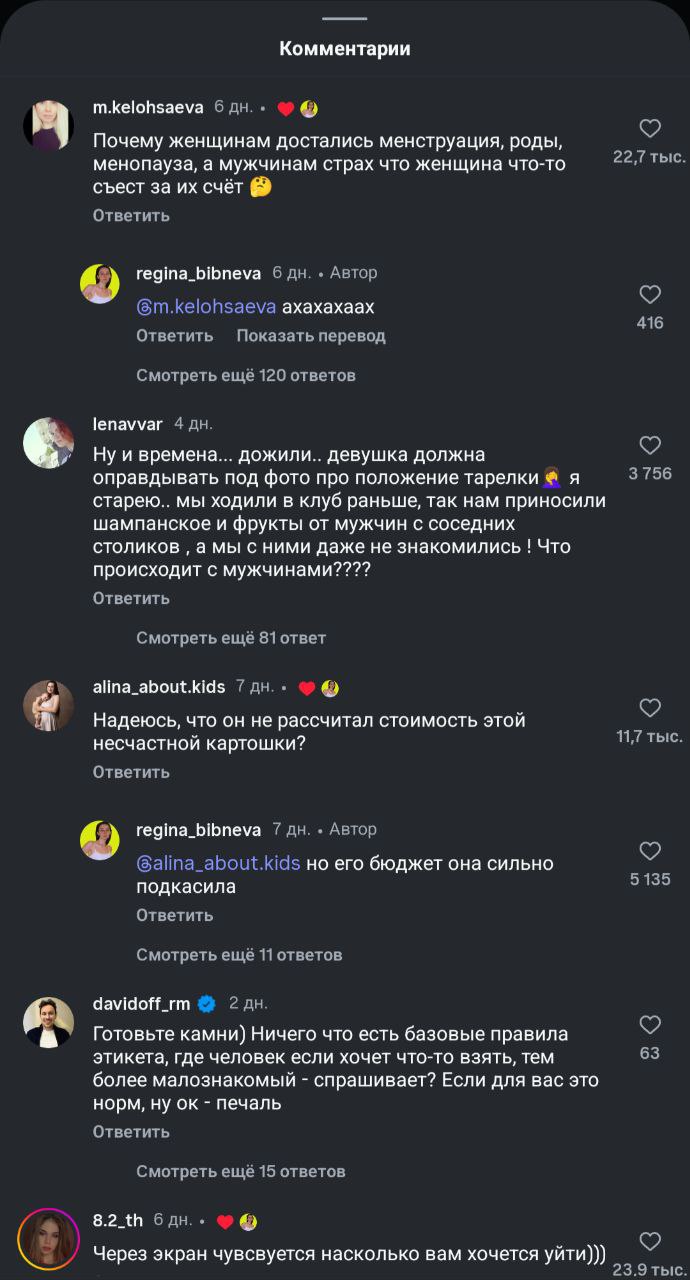Open the @alina_about.kids mention link

(x=218, y=863)
